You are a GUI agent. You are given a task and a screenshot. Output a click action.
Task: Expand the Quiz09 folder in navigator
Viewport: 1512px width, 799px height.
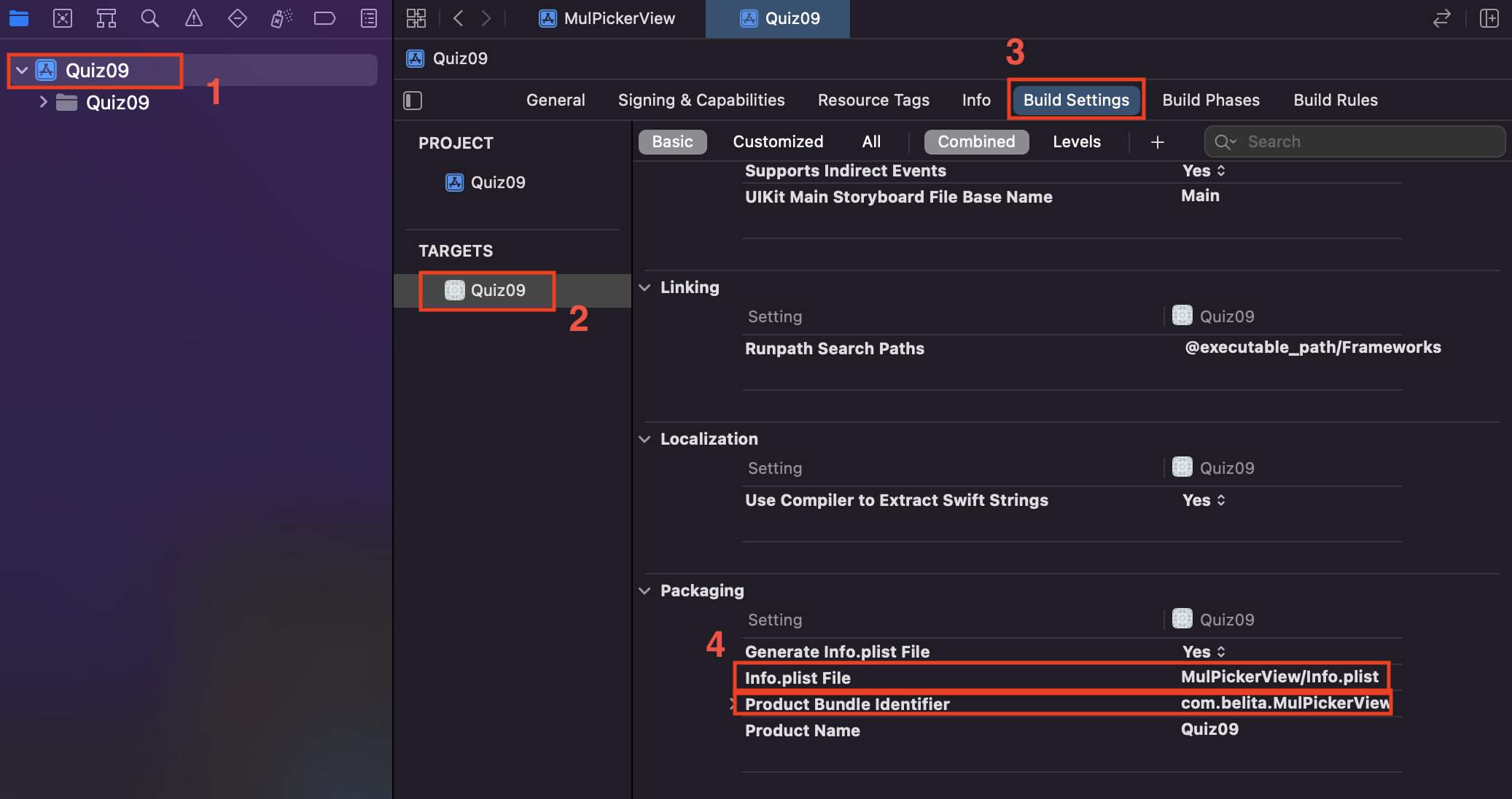pyautogui.click(x=43, y=102)
